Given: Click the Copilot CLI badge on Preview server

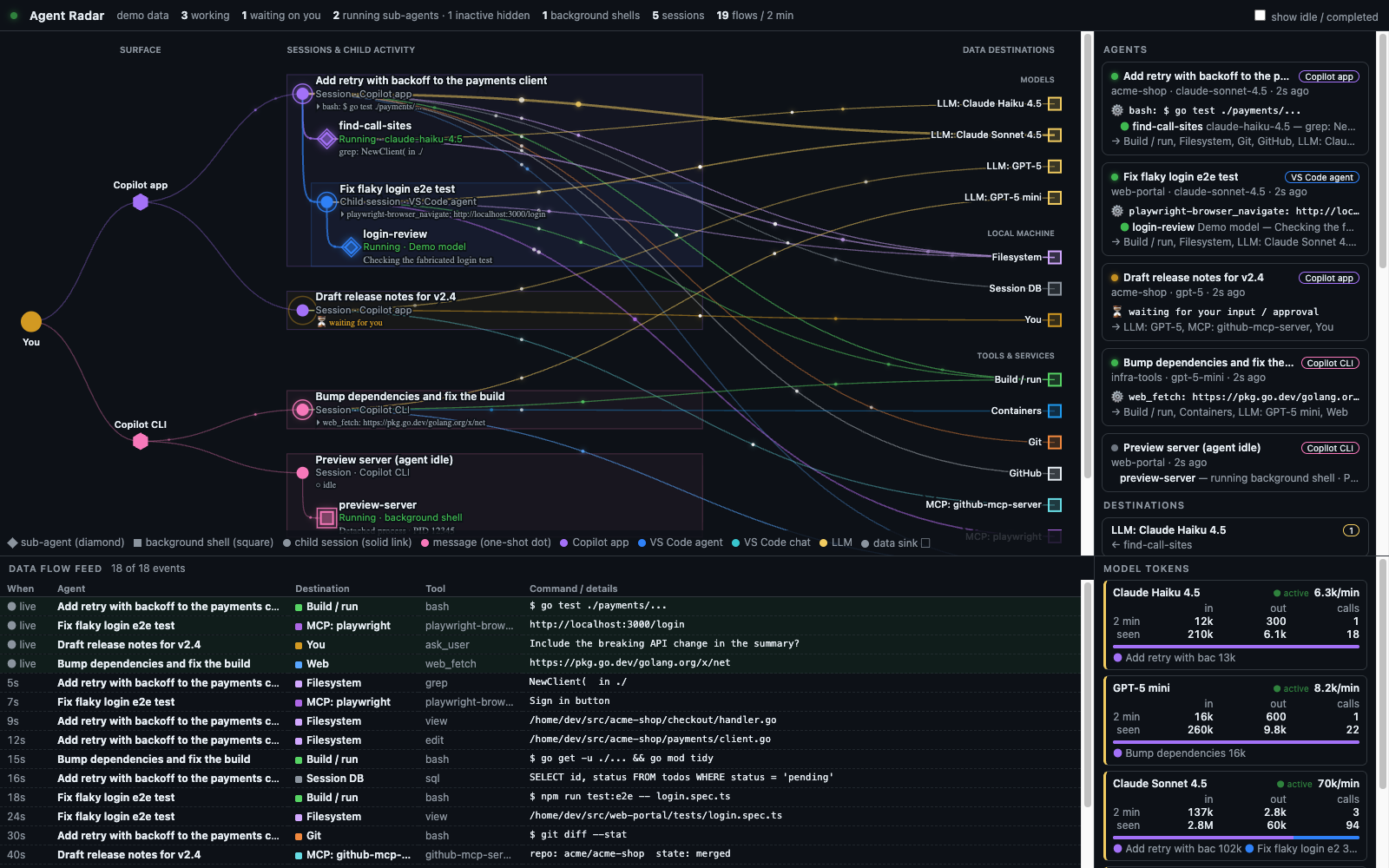Looking at the screenshot, I should click(x=1329, y=449).
